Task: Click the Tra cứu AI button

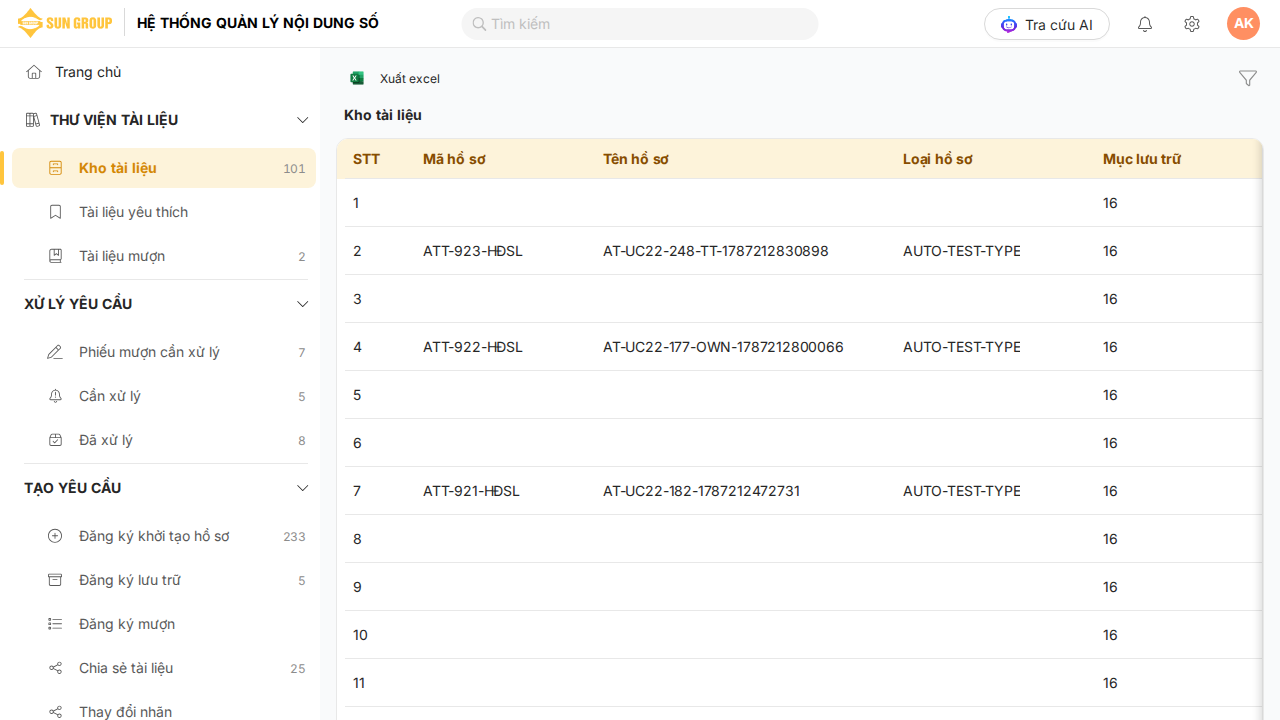Action: 1047,24
